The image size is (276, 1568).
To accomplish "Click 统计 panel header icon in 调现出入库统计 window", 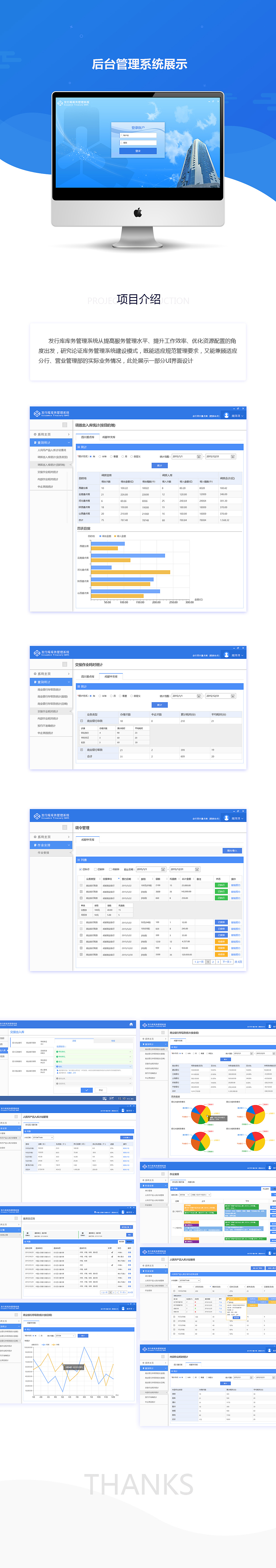I will 79,448.
